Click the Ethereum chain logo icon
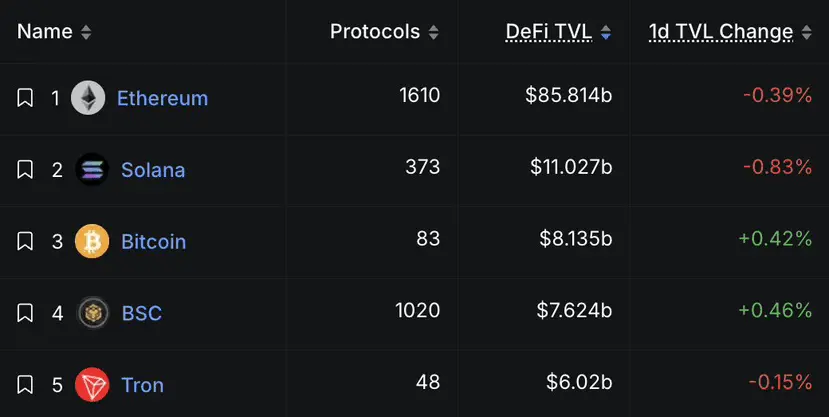 (x=88, y=98)
